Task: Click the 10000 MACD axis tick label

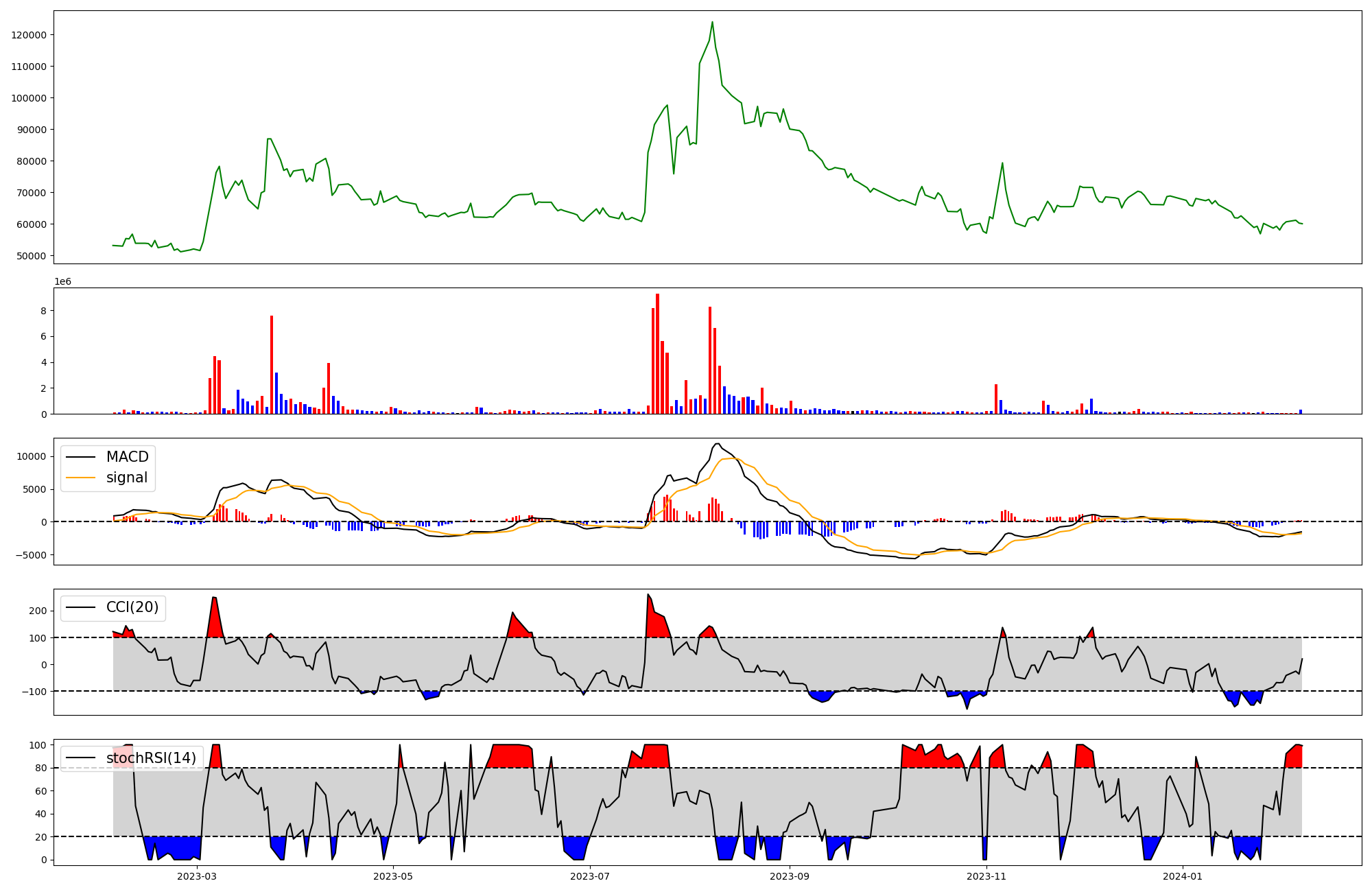Action: 32,457
